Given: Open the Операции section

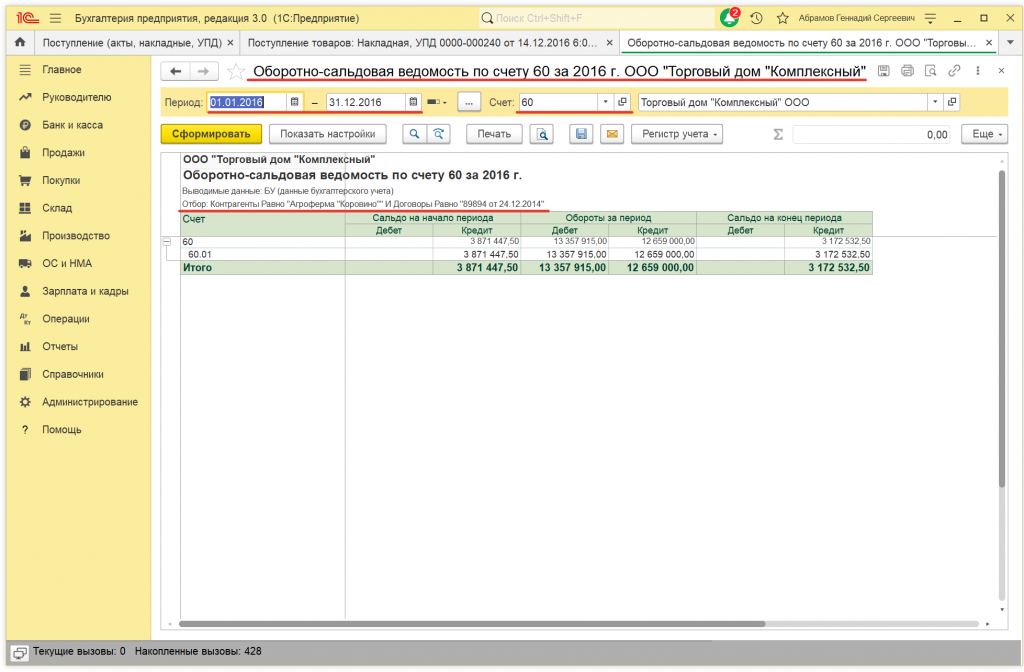Looking at the screenshot, I should pos(66,319).
